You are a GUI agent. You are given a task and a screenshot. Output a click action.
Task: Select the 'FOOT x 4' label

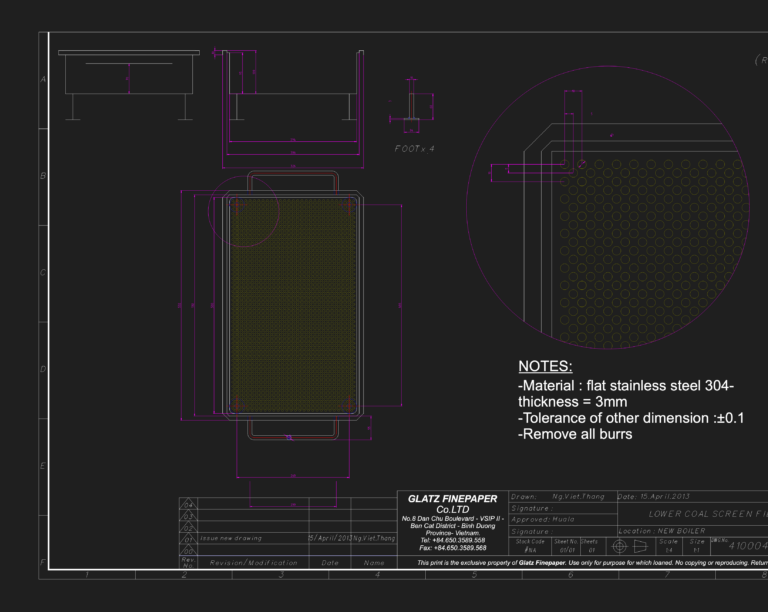coord(414,149)
